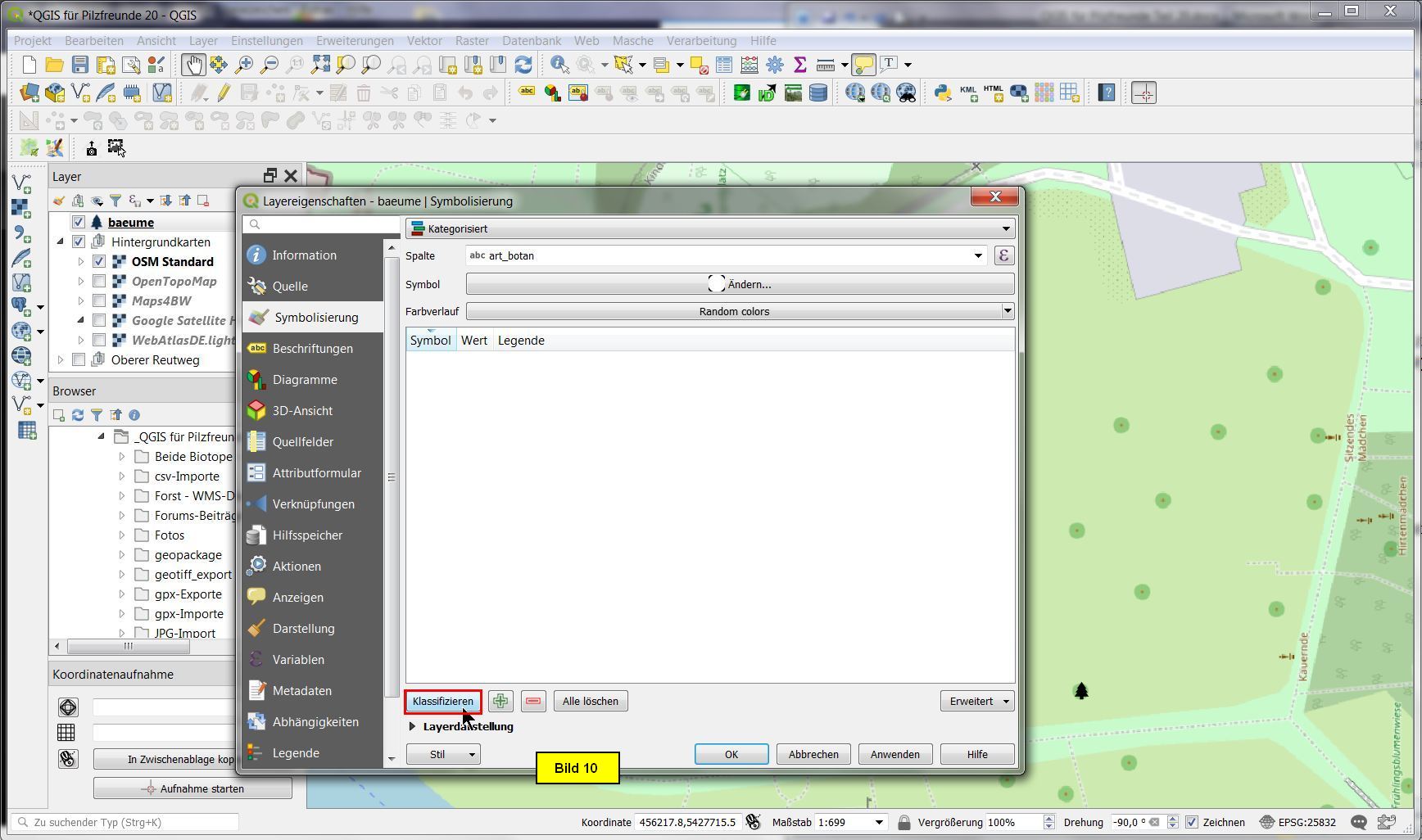Click the Identify Features tool icon

(559, 65)
